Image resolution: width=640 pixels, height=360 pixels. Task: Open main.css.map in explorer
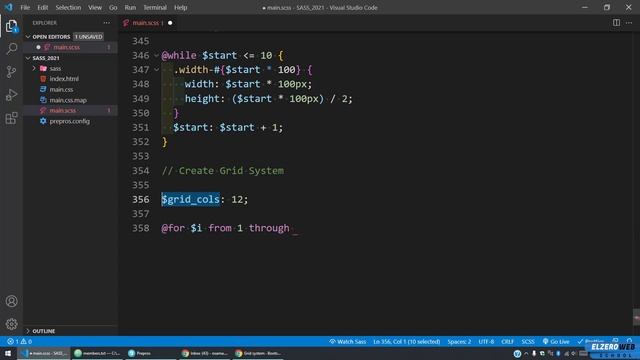[x=68, y=100]
